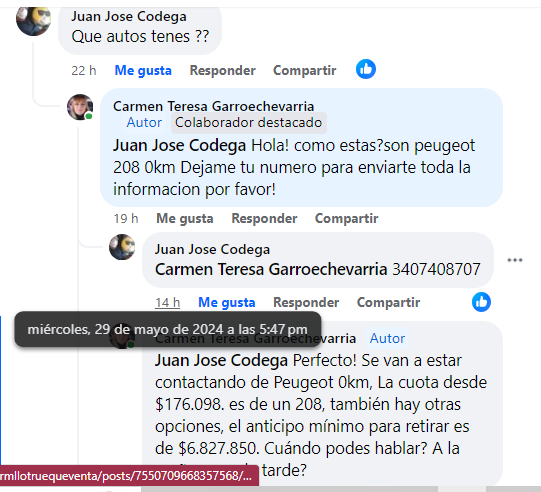The width and height of the screenshot is (541, 492).
Task: Click Juan Jose Codega mention in peugeot reply
Action: [x=179, y=146]
